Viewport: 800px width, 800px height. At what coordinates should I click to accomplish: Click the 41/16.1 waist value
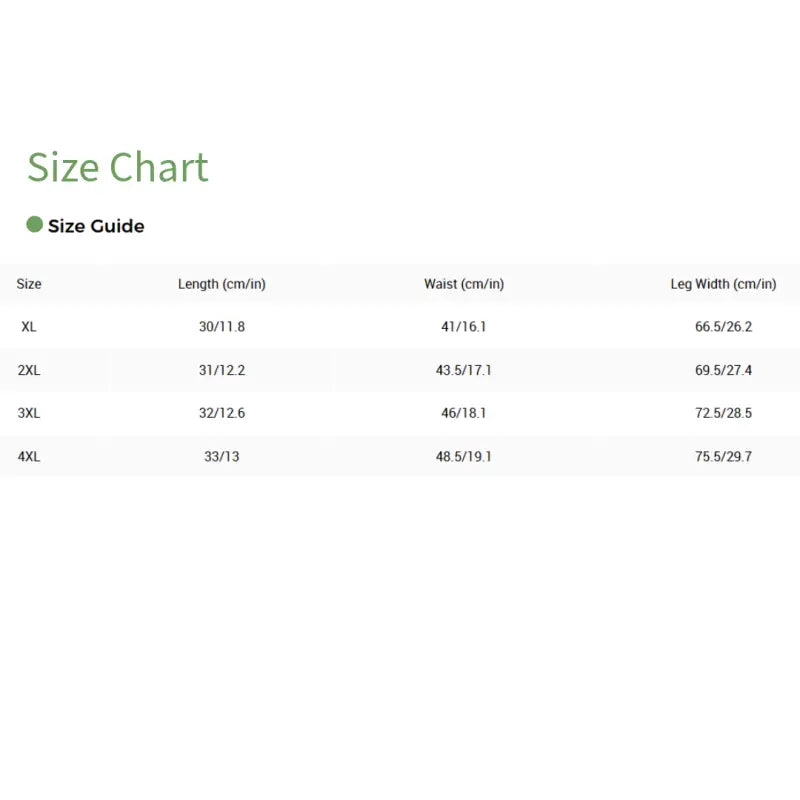tap(464, 327)
